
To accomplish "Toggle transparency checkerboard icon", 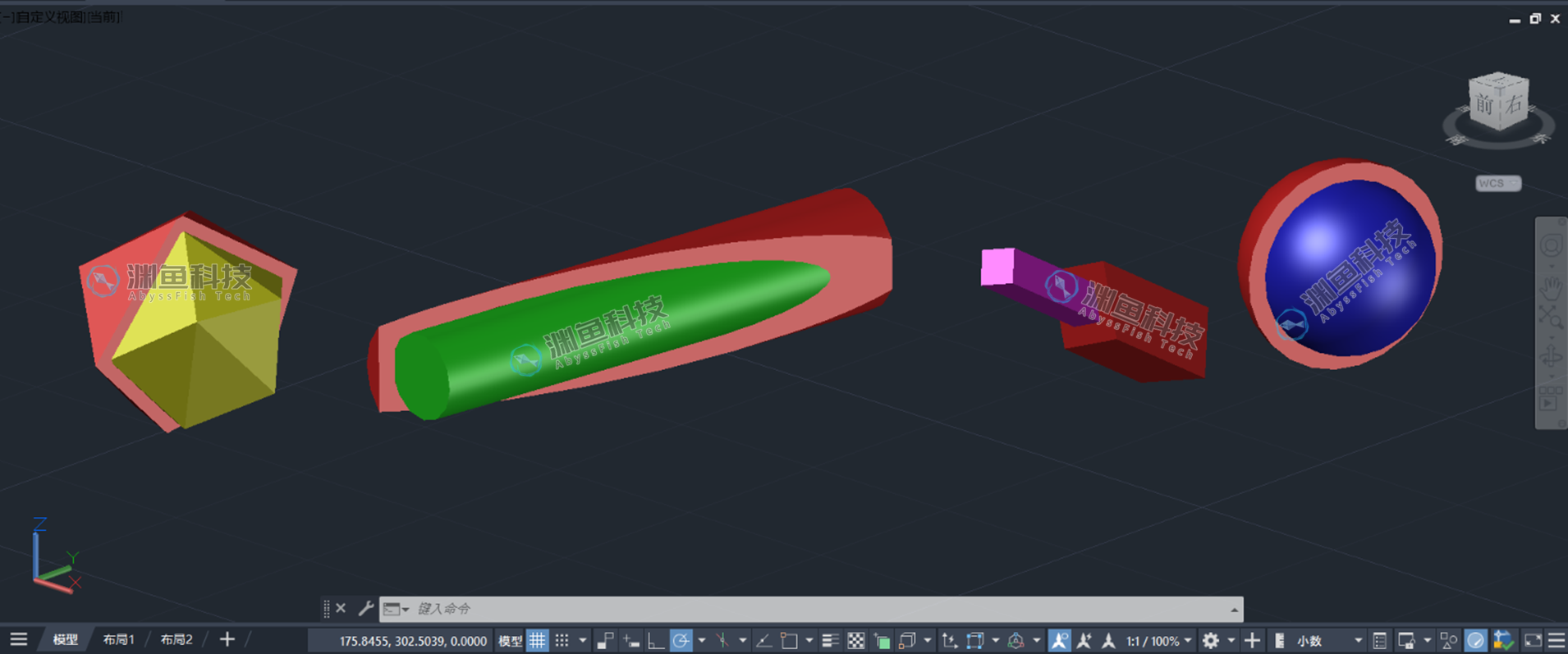I will pyautogui.click(x=856, y=640).
